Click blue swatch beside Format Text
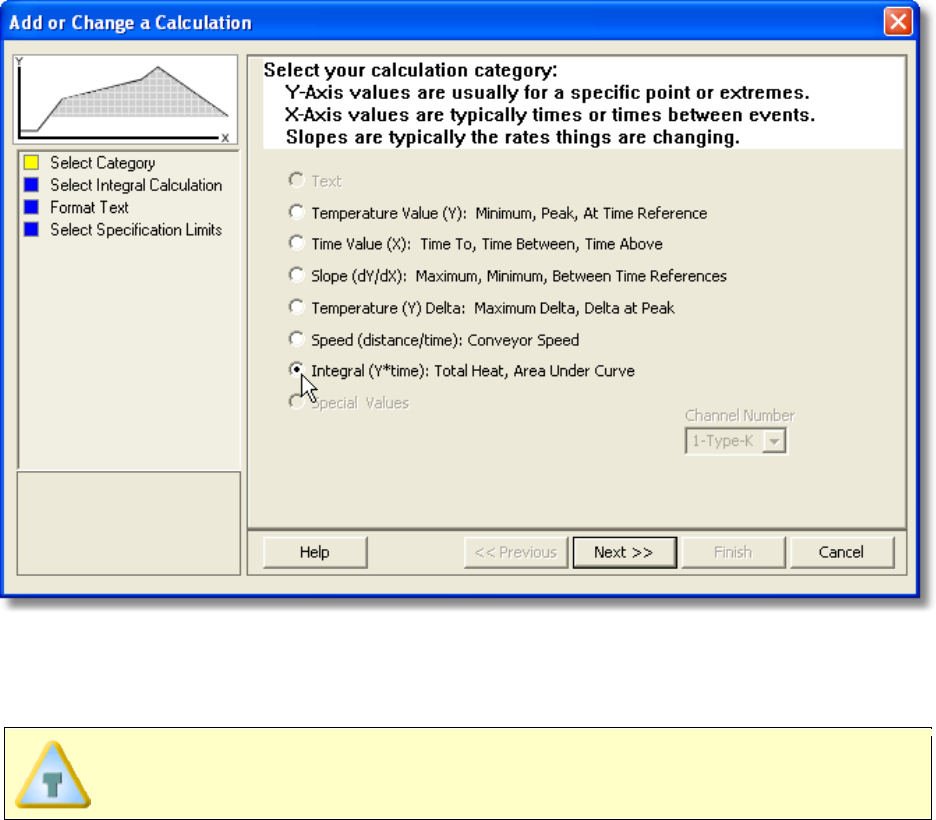Screen dimensions: 936x820 31,207
